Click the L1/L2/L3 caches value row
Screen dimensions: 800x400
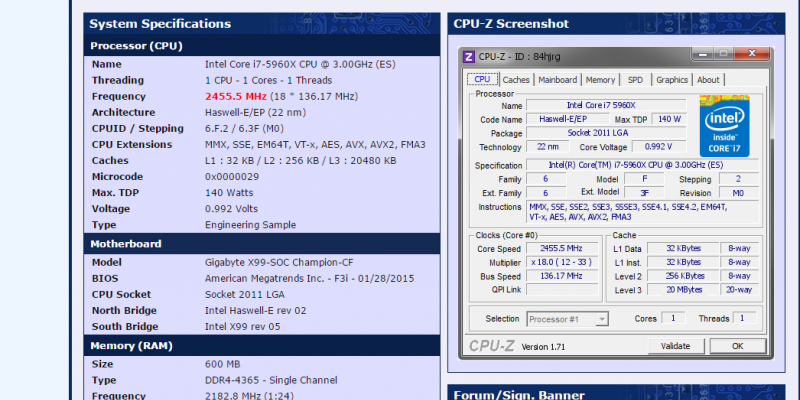(x=301, y=161)
